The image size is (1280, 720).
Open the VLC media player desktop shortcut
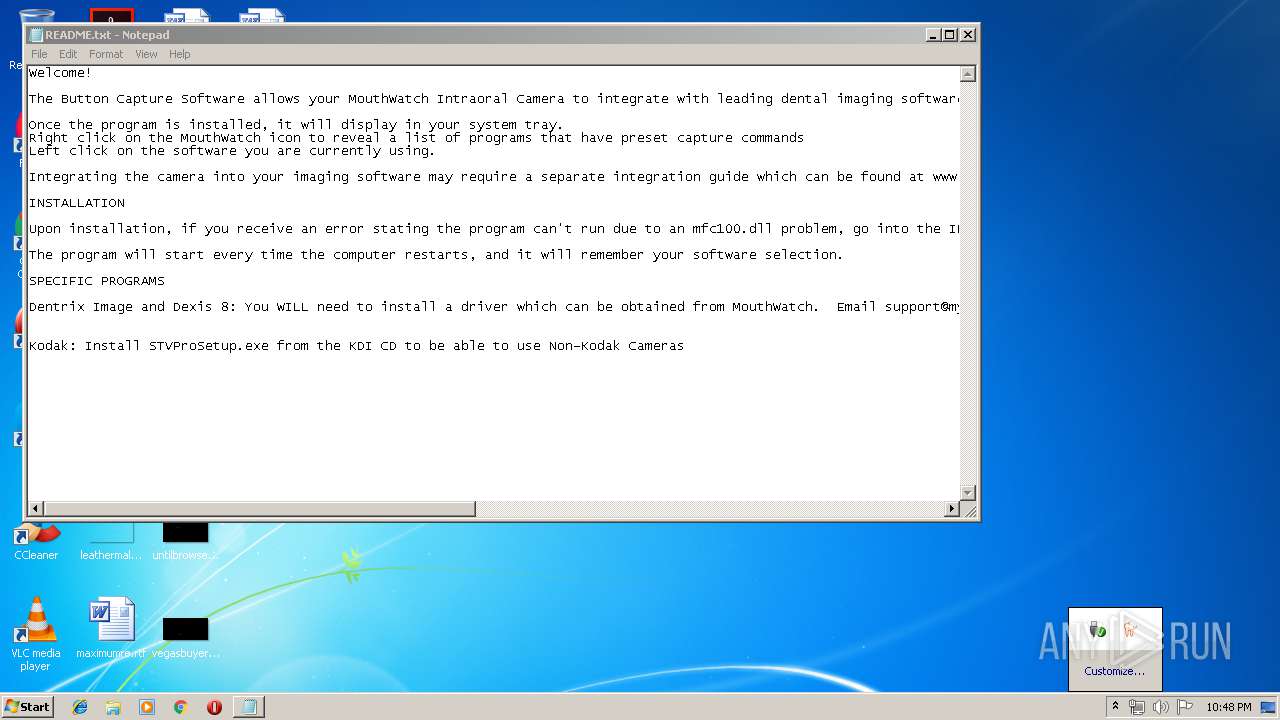[36, 634]
